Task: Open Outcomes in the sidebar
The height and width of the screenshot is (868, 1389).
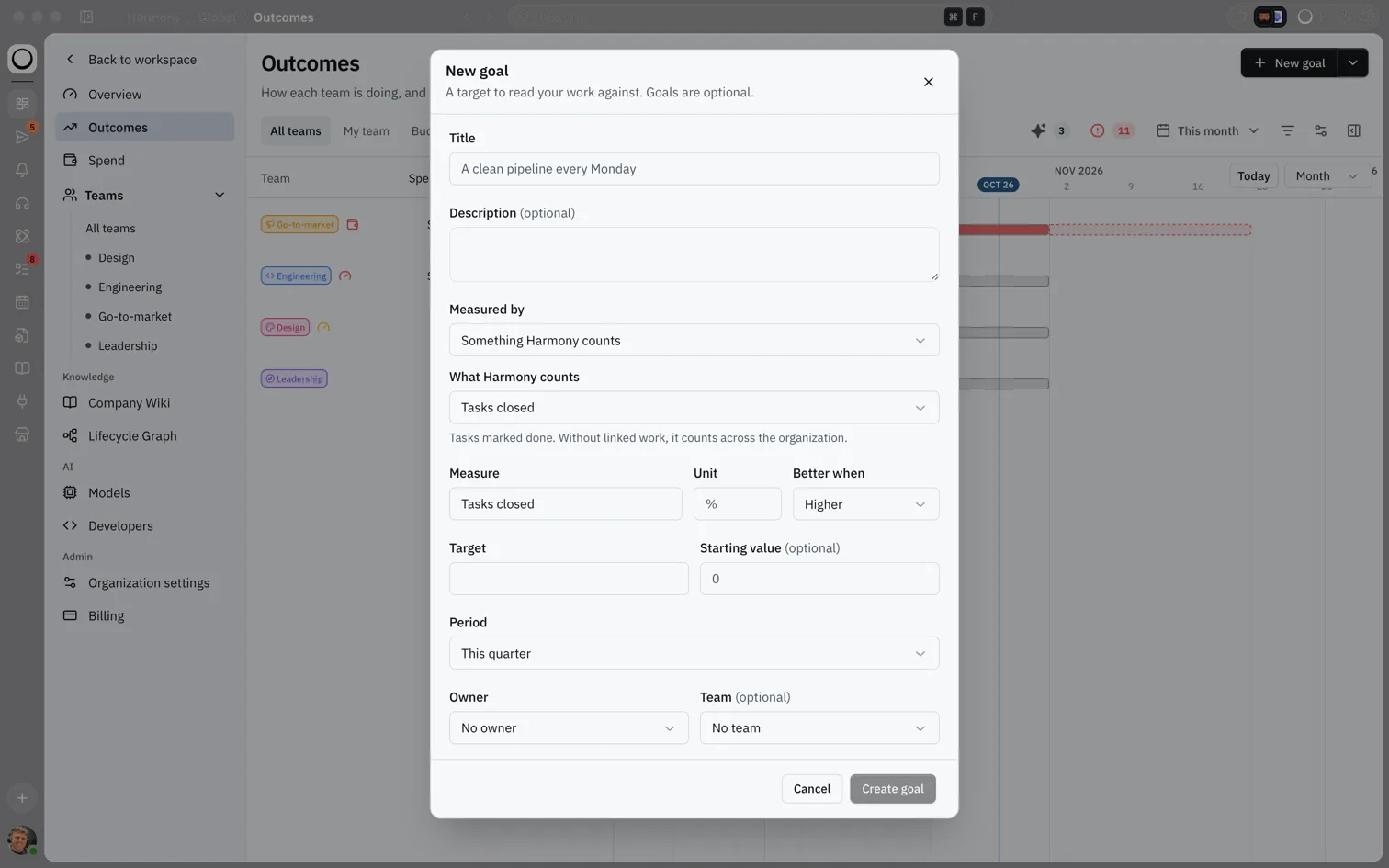Action: (145, 127)
